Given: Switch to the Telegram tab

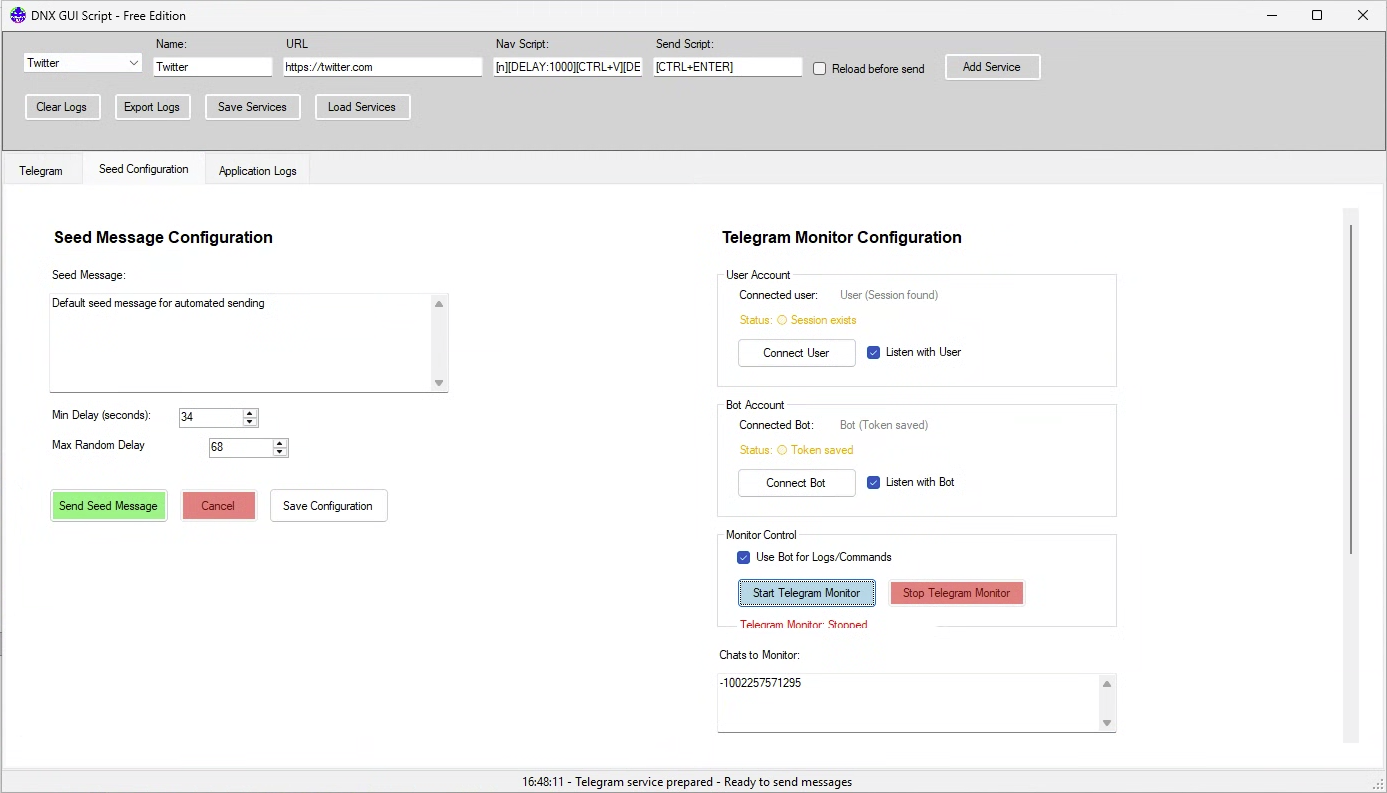Looking at the screenshot, I should [41, 171].
